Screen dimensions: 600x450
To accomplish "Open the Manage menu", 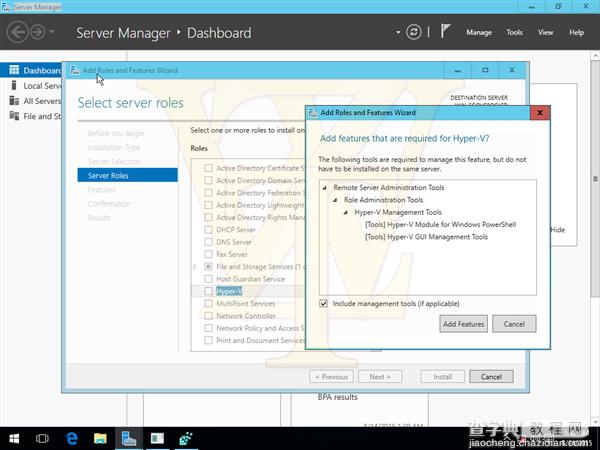I will point(479,33).
